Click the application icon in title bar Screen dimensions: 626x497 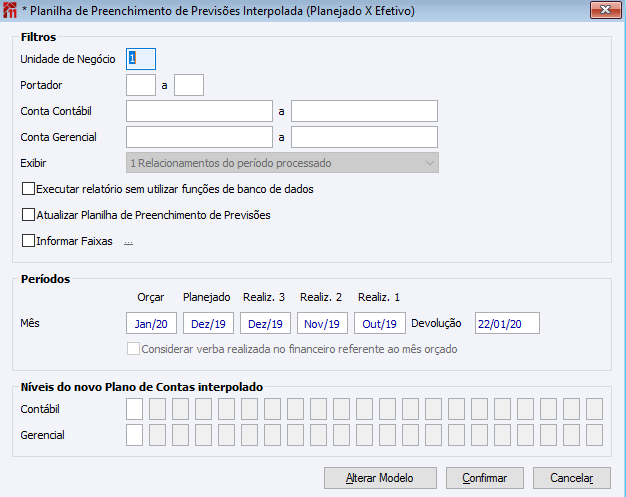click(x=11, y=11)
